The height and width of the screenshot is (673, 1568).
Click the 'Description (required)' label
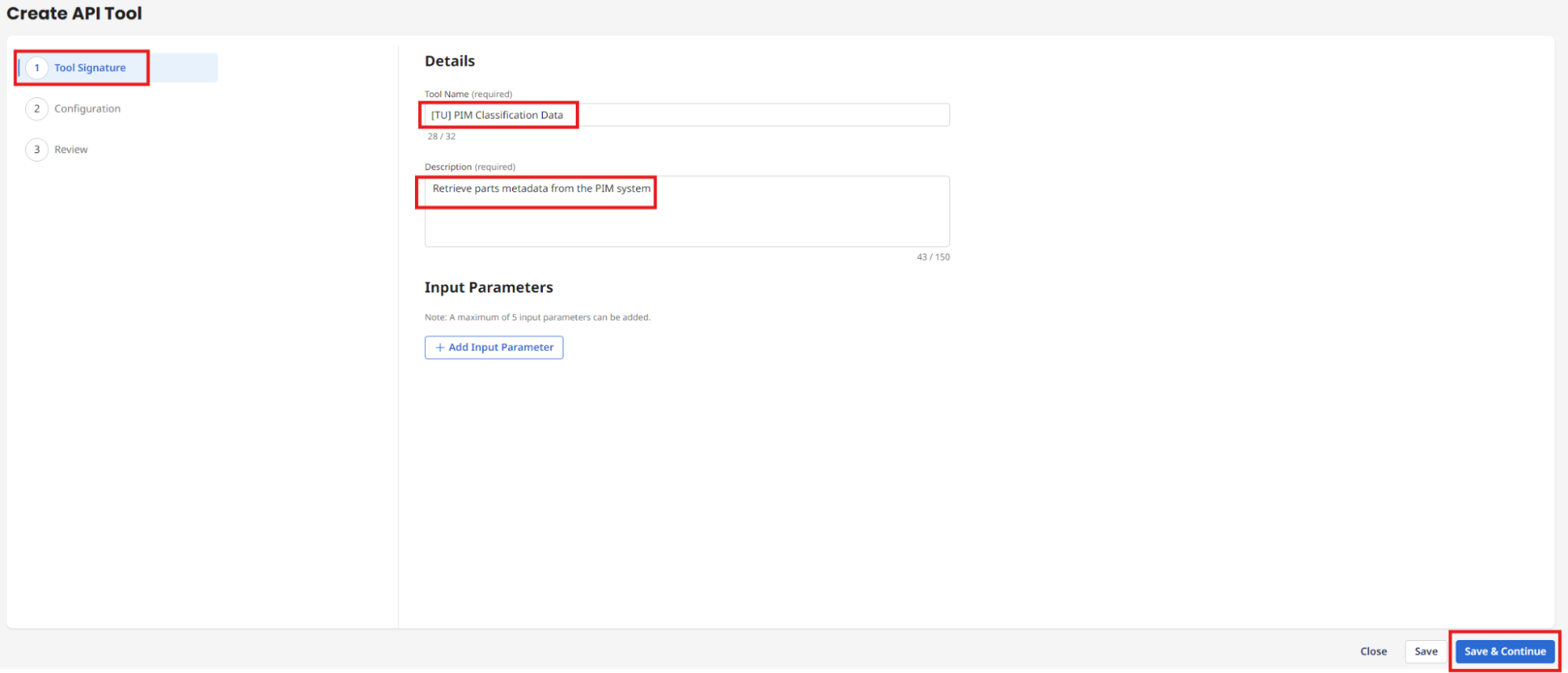point(470,167)
